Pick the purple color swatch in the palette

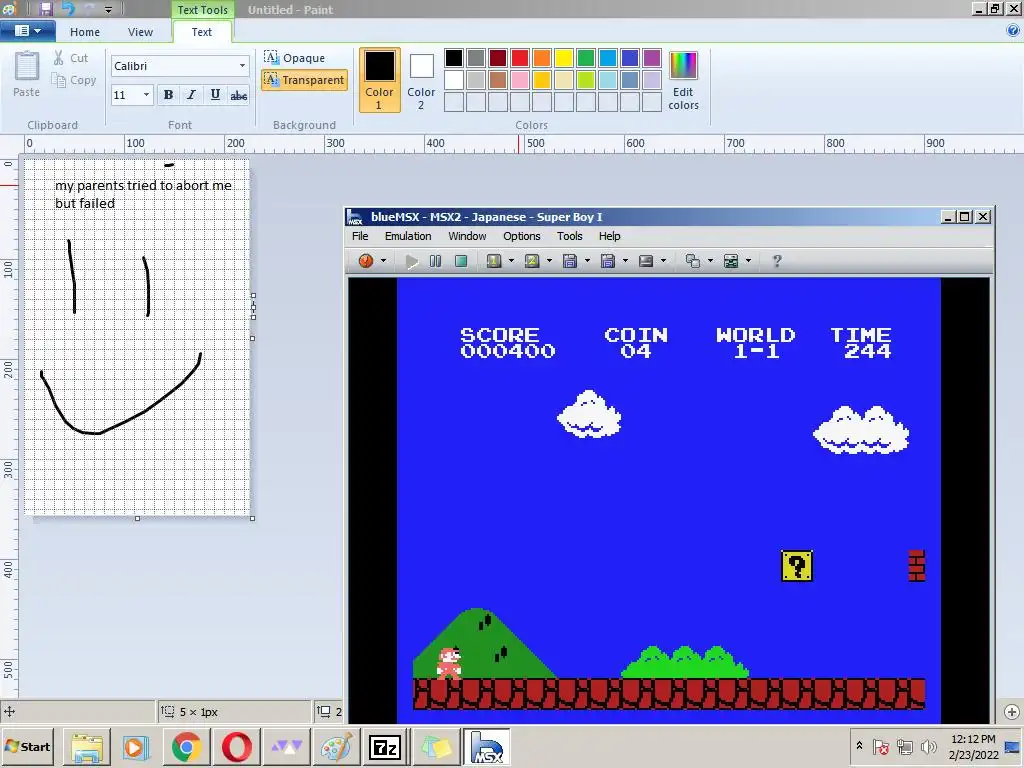coord(652,58)
